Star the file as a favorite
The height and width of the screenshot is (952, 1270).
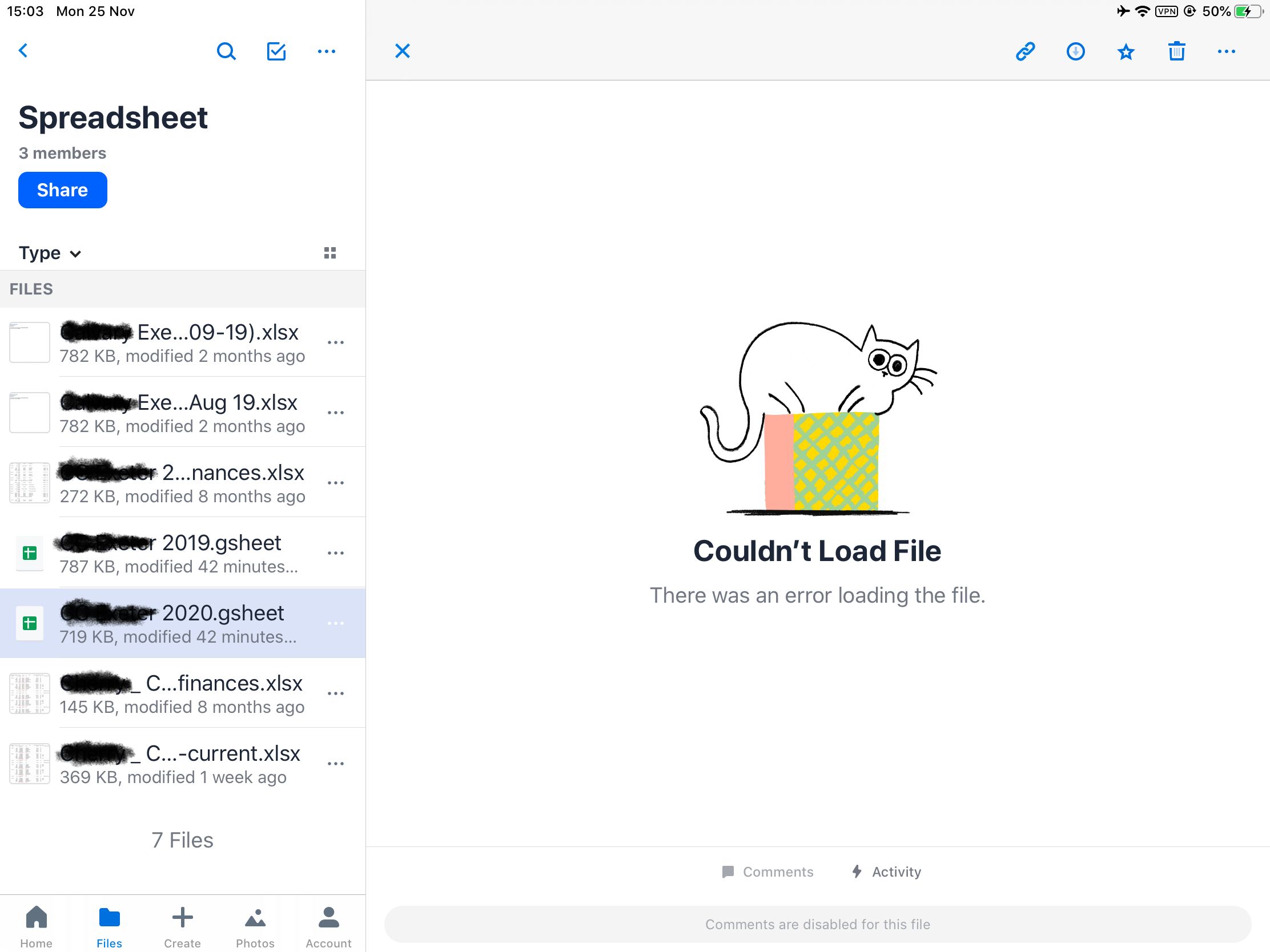click(1126, 52)
